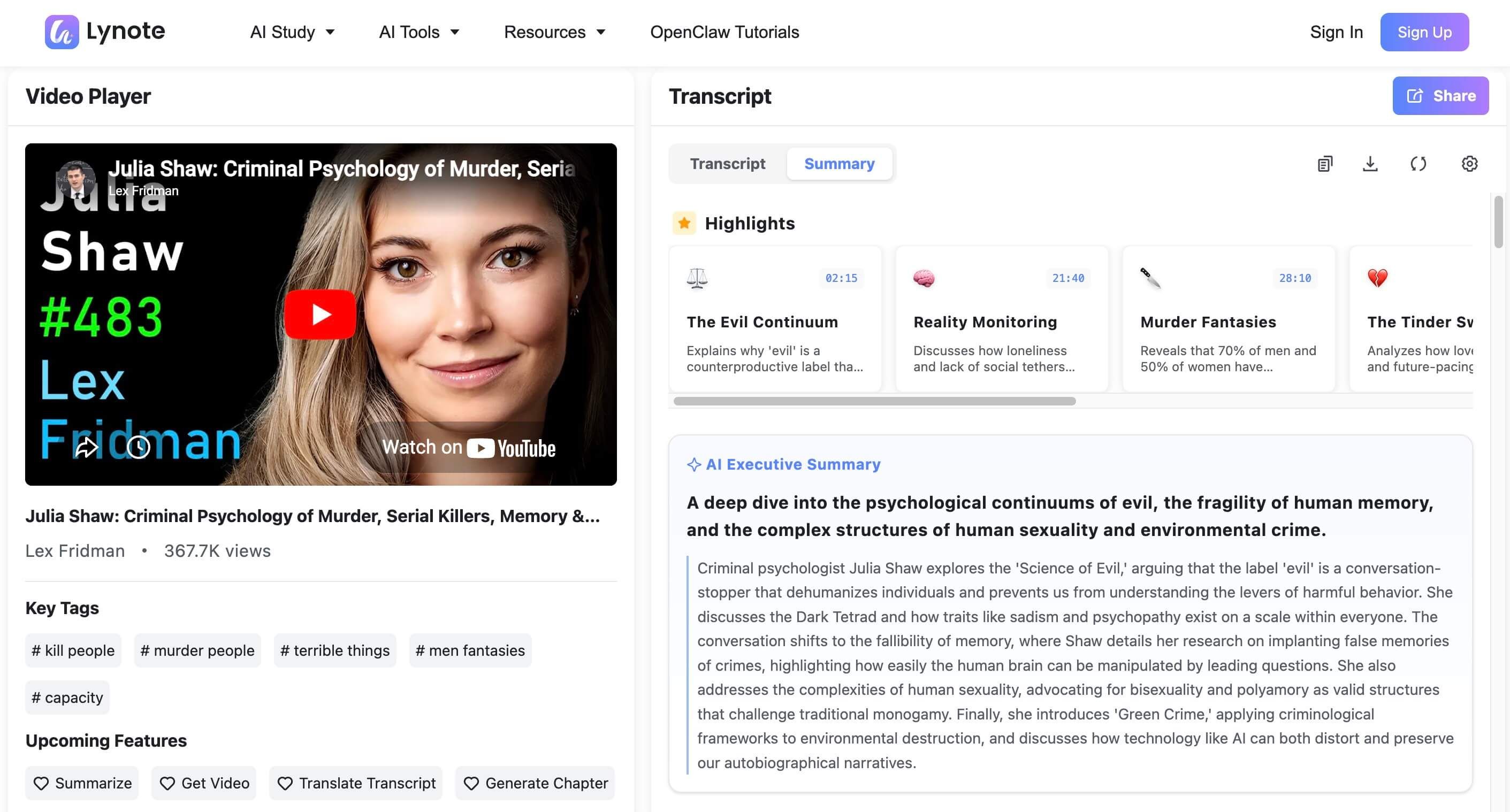Image resolution: width=1510 pixels, height=812 pixels.
Task: Open Murder Fantasies highlight card
Action: tap(1229, 319)
